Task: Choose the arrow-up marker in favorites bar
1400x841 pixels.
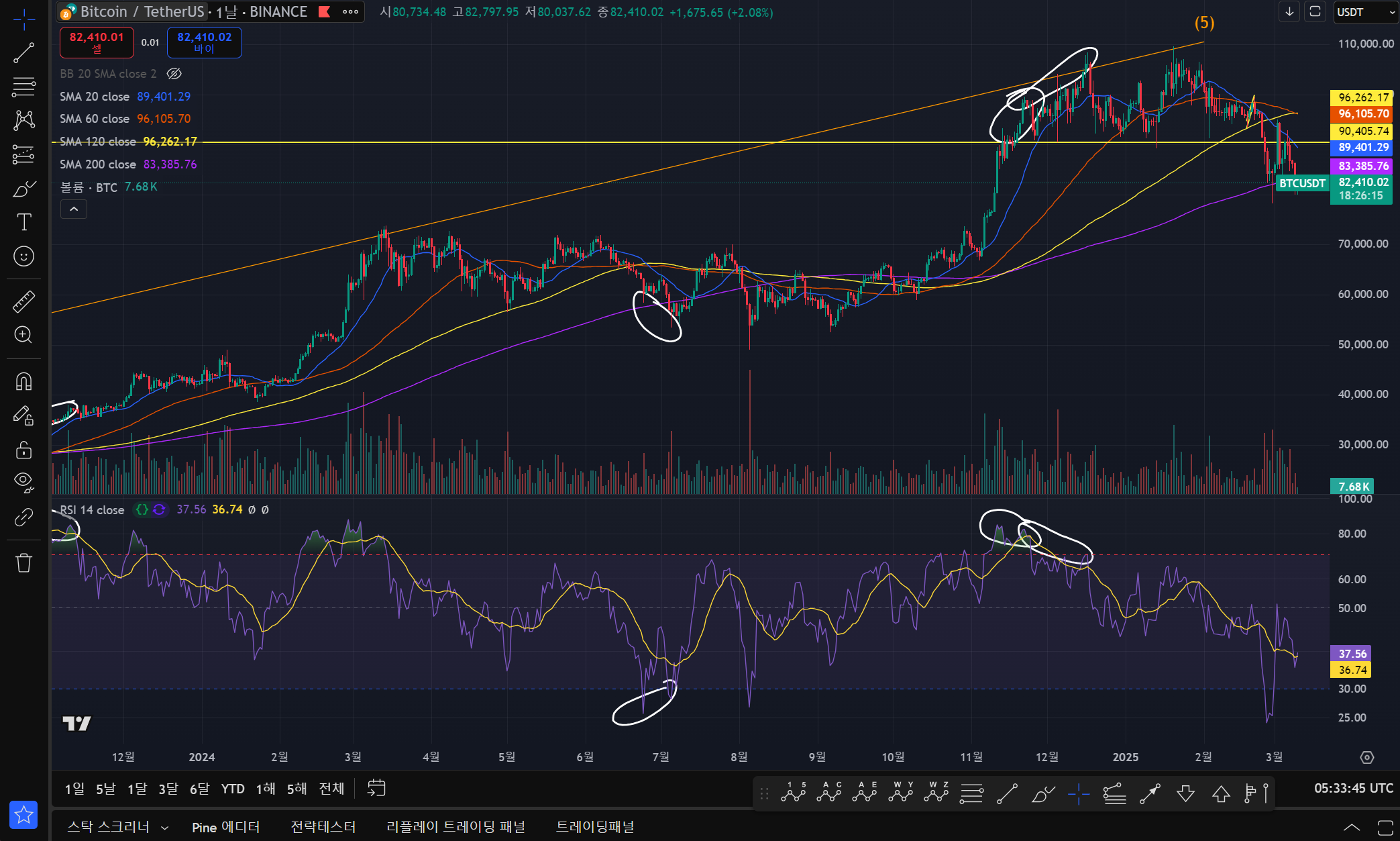Action: (x=1221, y=794)
